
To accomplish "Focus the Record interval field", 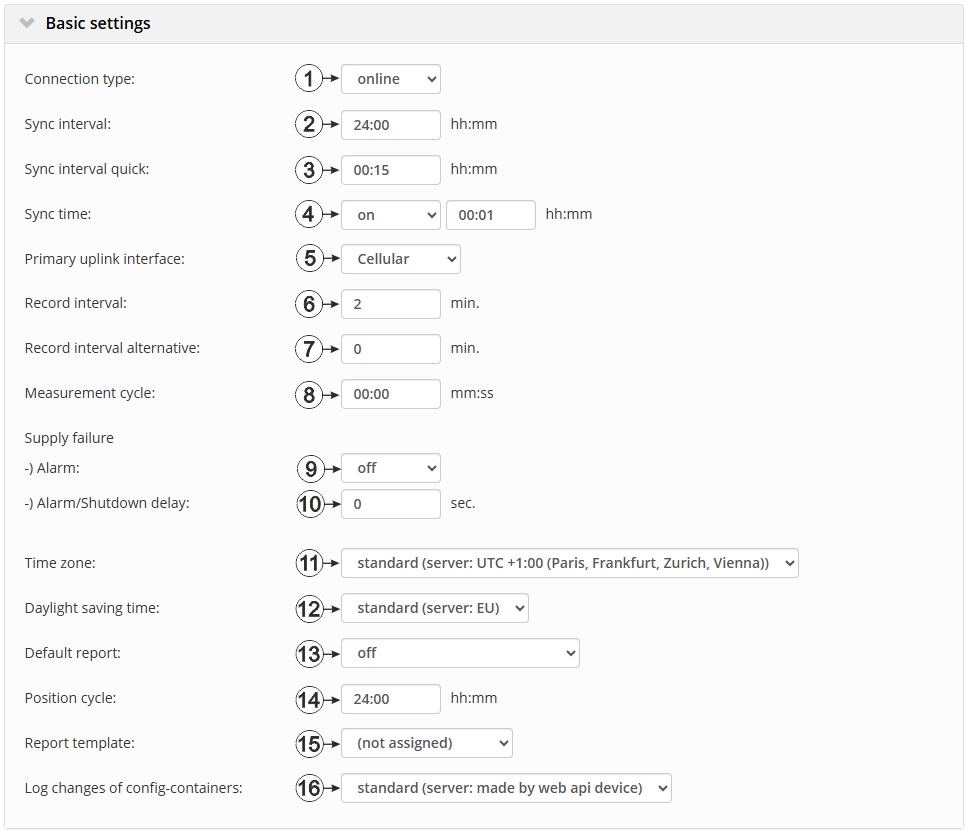I will (390, 304).
